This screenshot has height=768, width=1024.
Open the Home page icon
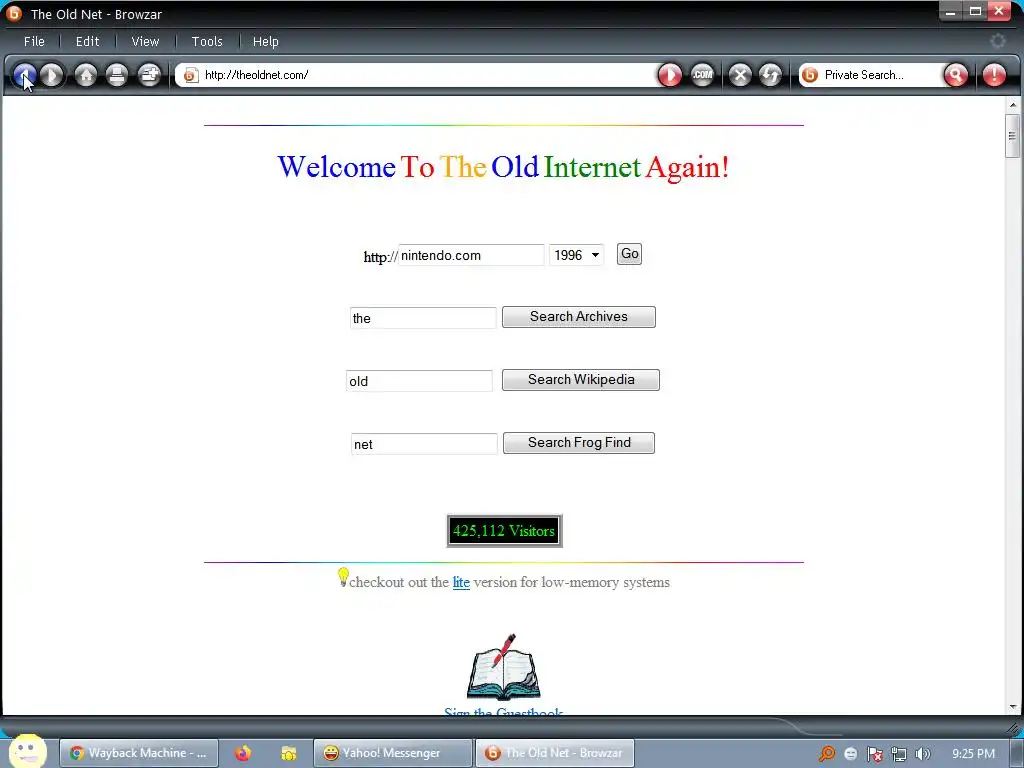tap(86, 75)
